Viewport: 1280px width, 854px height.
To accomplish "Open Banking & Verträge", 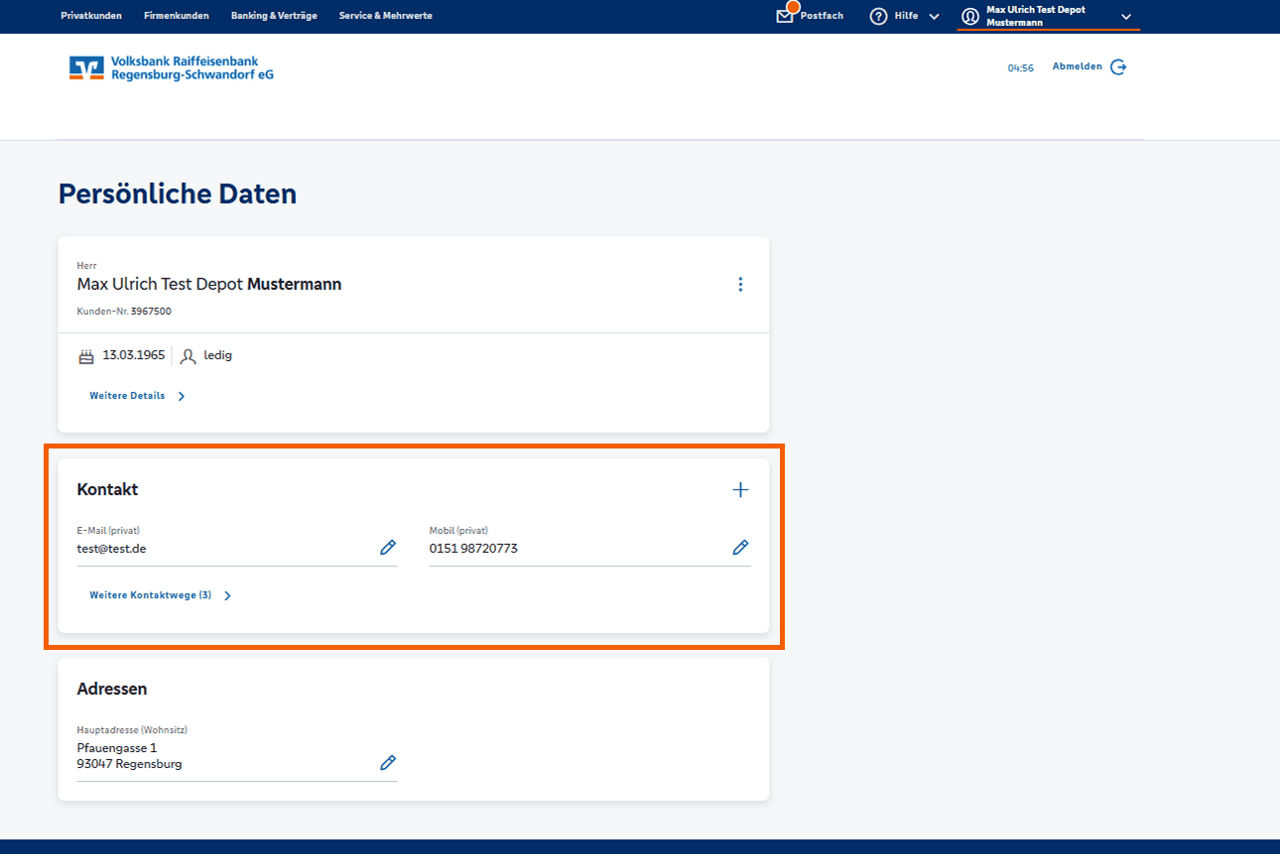I will coord(273,16).
